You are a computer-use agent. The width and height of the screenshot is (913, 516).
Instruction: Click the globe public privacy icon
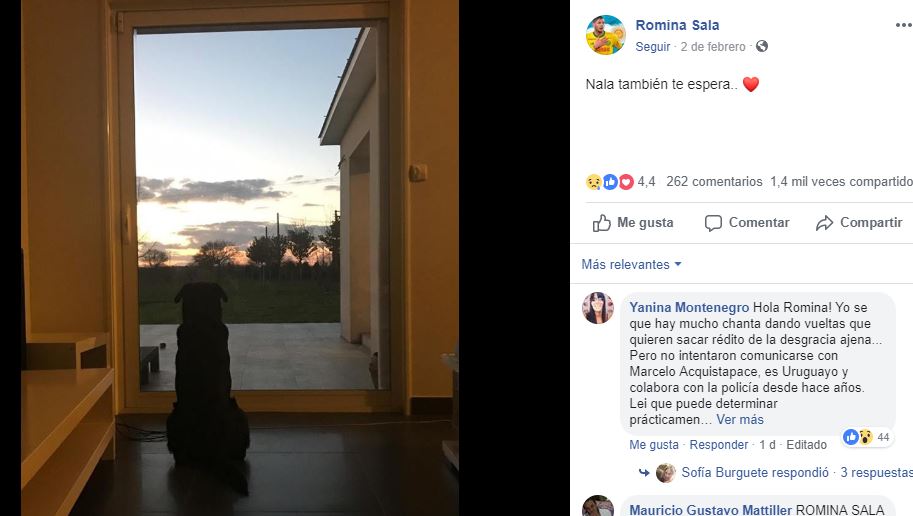[x=762, y=46]
